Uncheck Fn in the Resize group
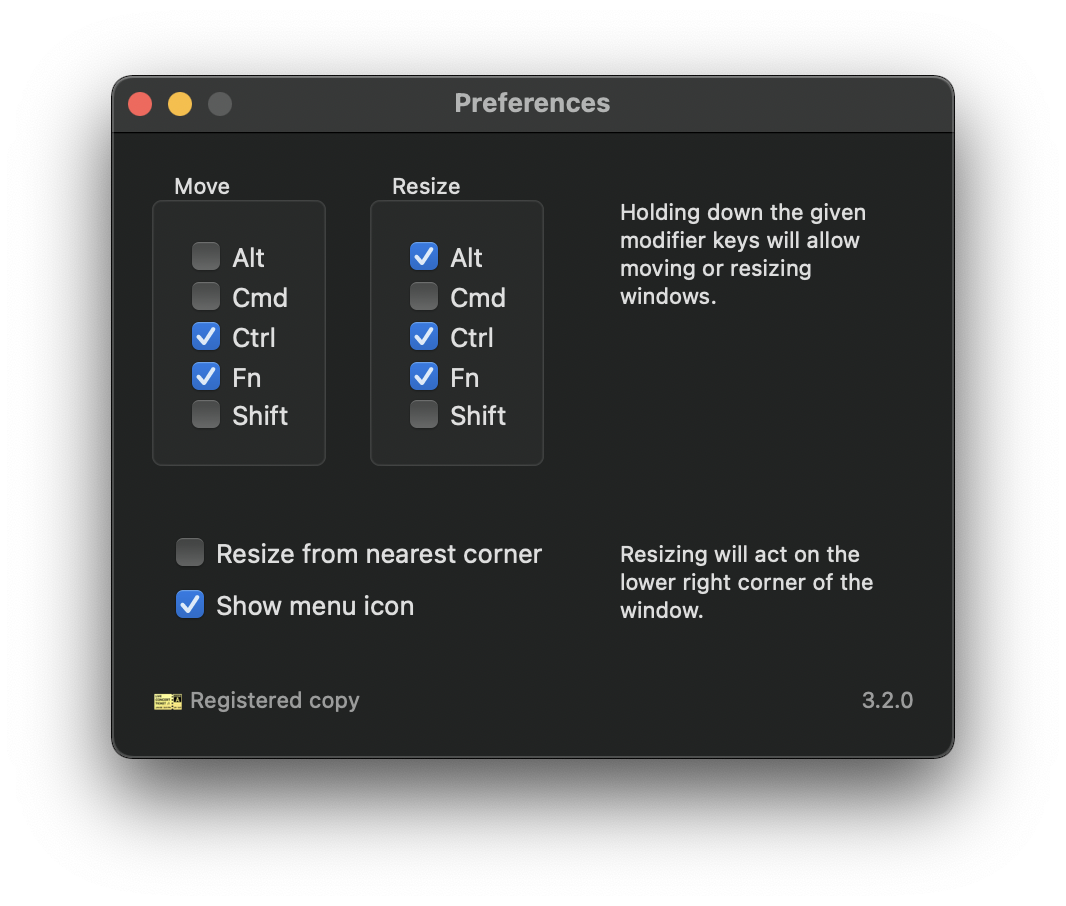Screen dimensions: 1066x906 coord(424,376)
